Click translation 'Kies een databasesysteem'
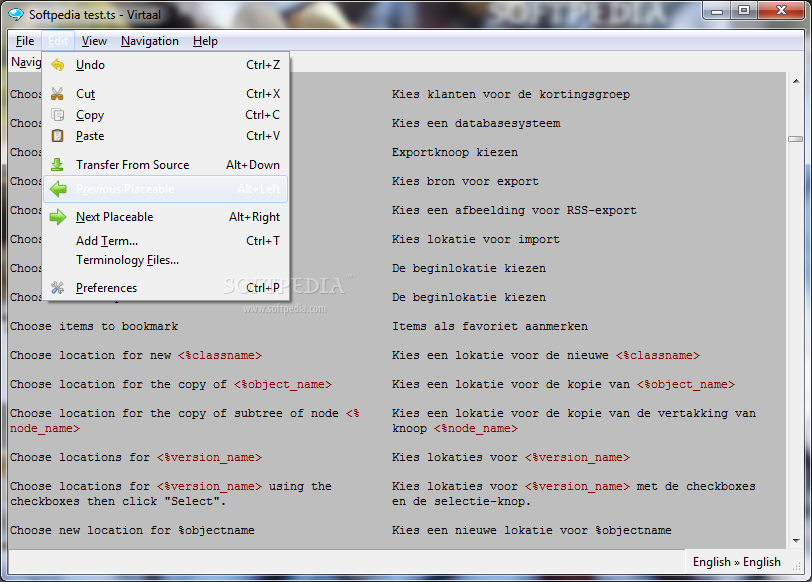 476,124
